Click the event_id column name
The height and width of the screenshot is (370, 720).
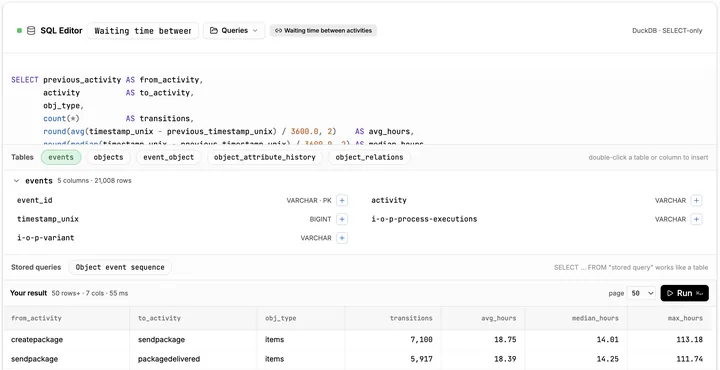click(x=35, y=201)
